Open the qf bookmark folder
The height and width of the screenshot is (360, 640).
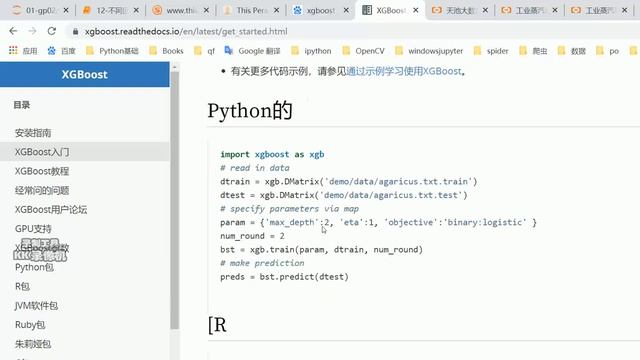point(204,51)
